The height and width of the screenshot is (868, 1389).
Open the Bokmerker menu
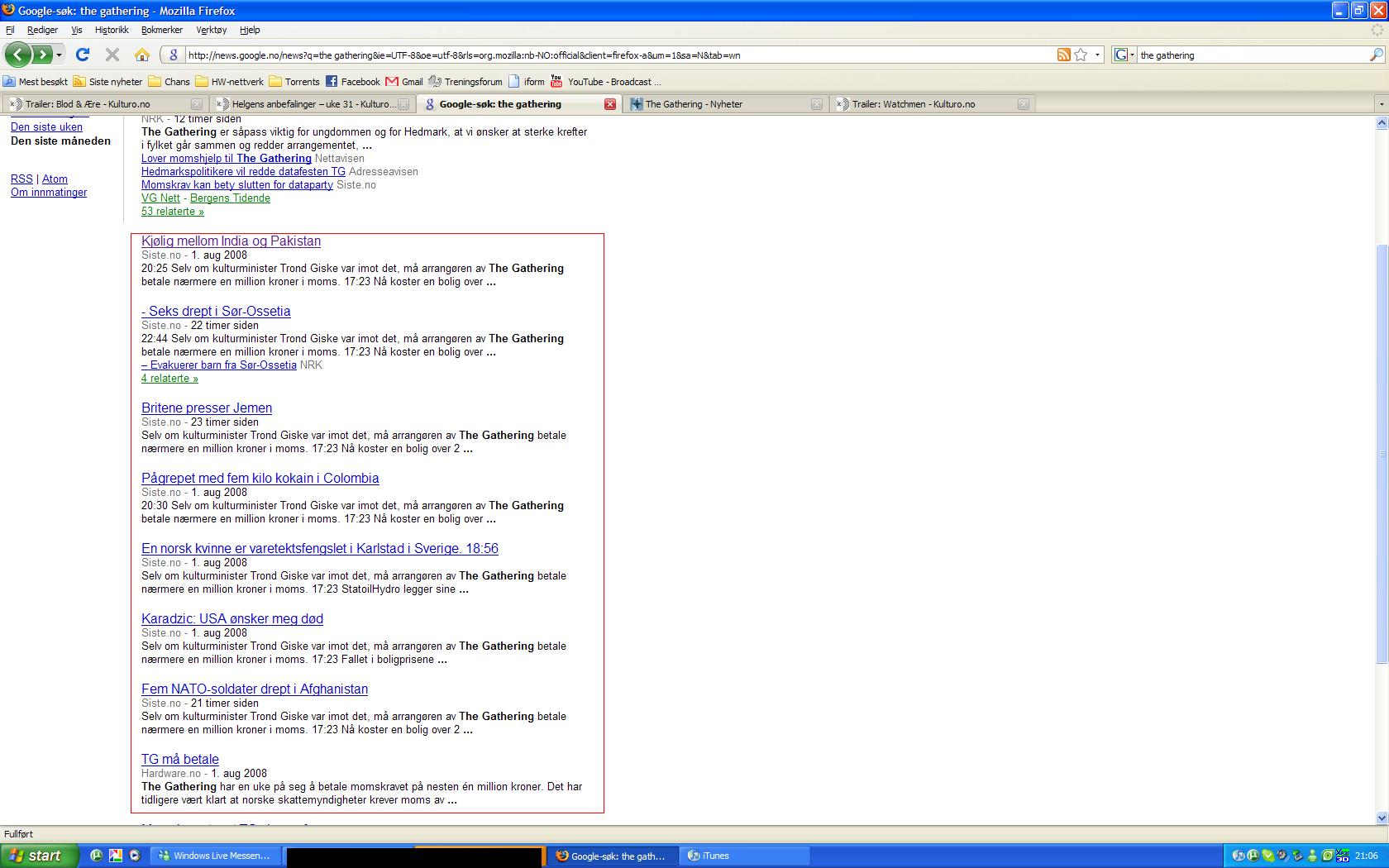coord(162,30)
